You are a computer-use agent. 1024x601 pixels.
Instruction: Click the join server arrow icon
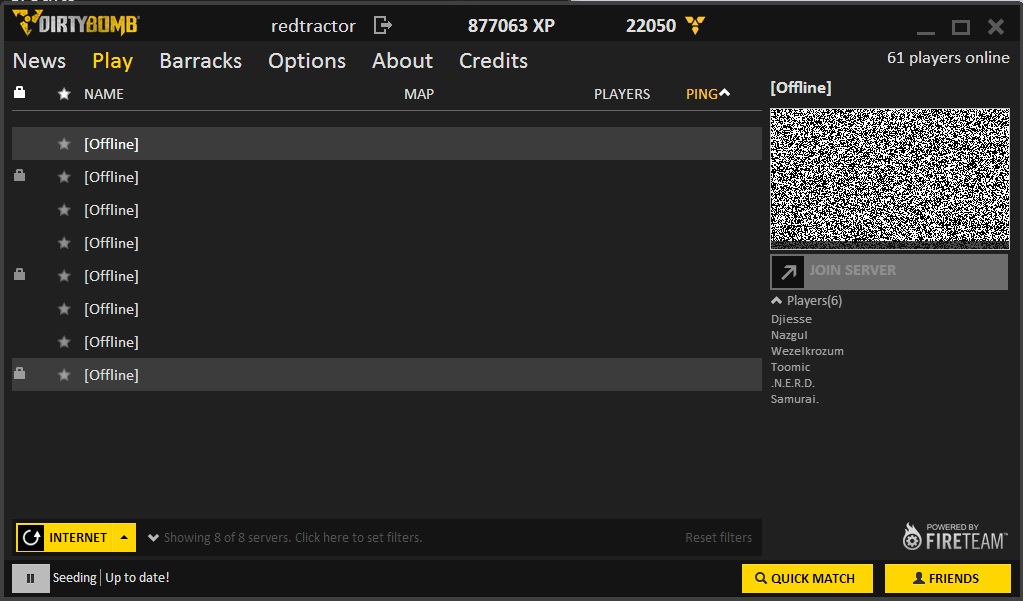(x=788, y=272)
